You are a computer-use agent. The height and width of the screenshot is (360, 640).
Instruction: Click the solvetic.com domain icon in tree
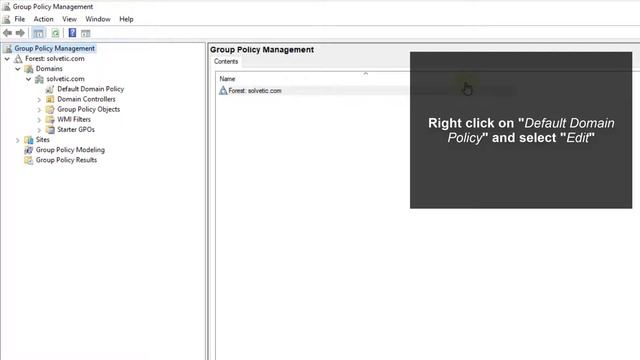click(39, 79)
